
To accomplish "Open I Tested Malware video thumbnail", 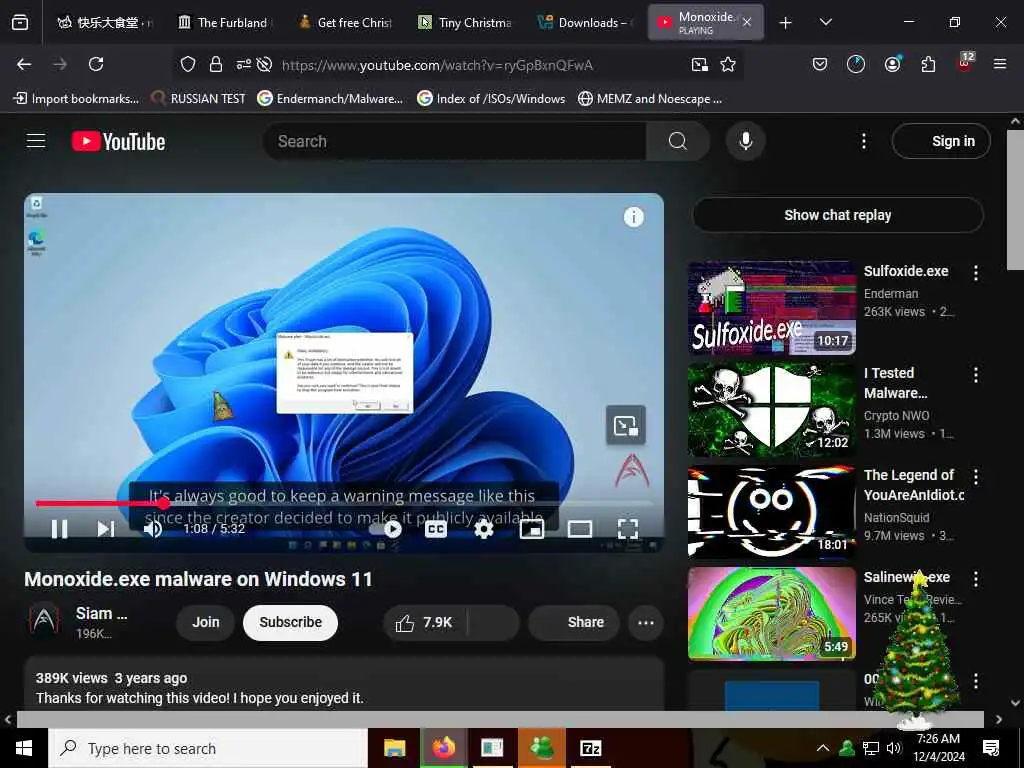I will coord(772,410).
